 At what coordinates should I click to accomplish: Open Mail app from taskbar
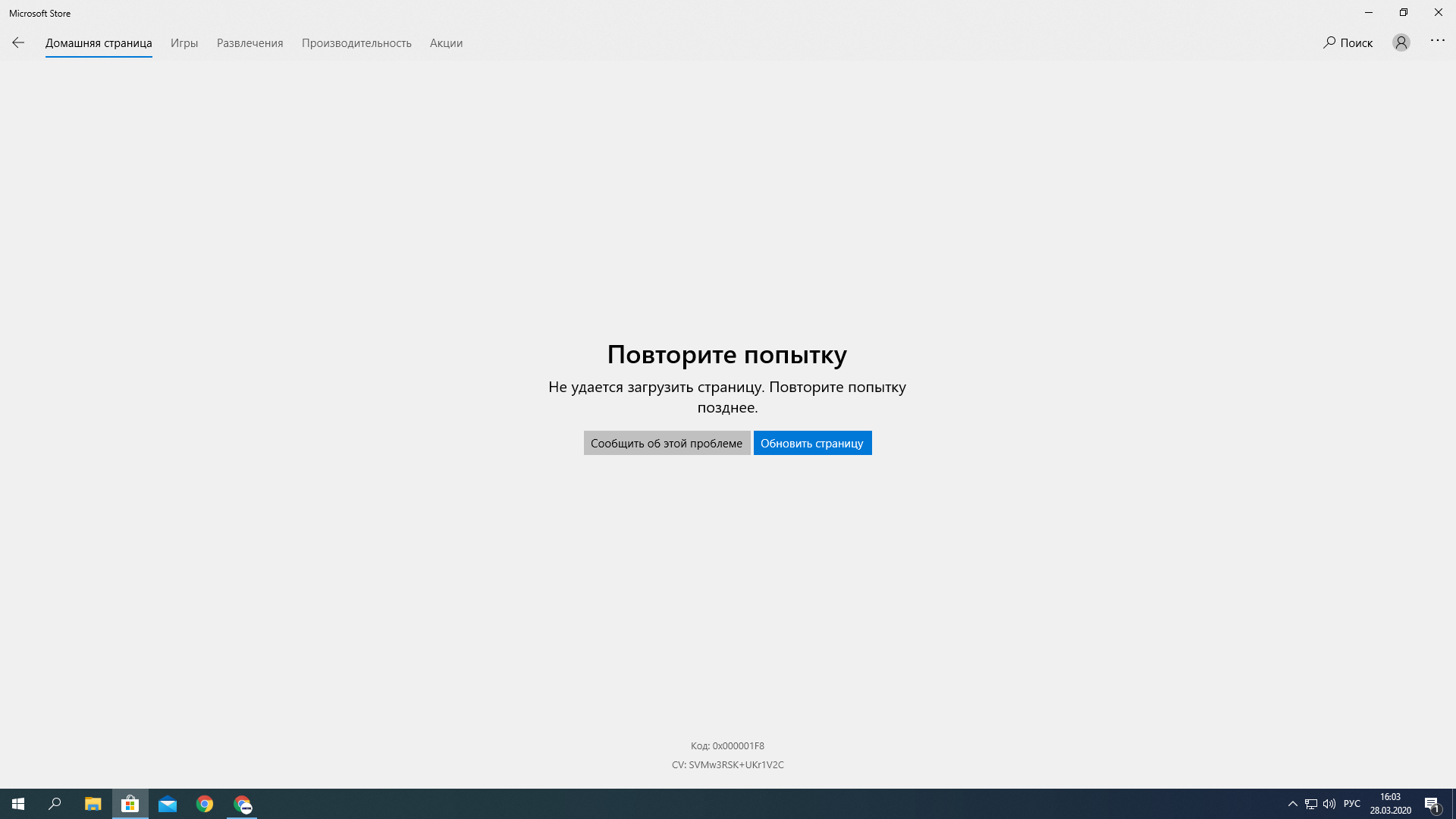click(x=168, y=804)
